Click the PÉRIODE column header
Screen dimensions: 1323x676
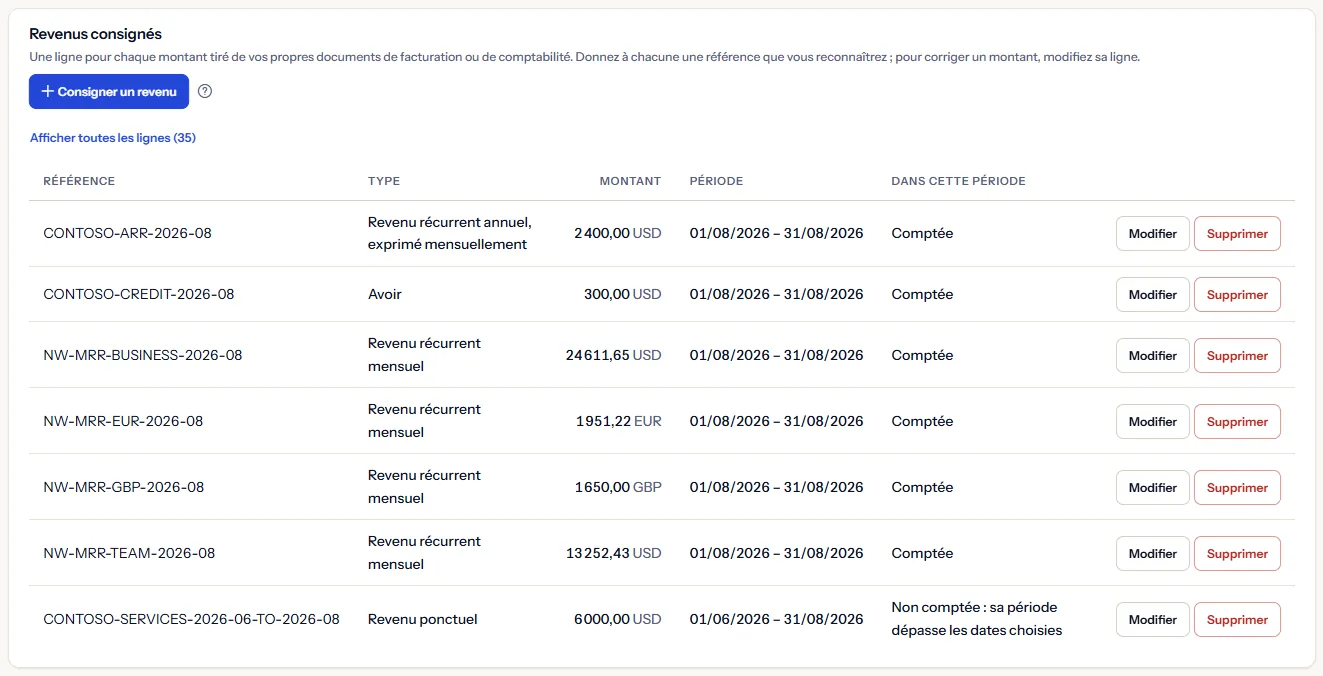[x=716, y=181]
